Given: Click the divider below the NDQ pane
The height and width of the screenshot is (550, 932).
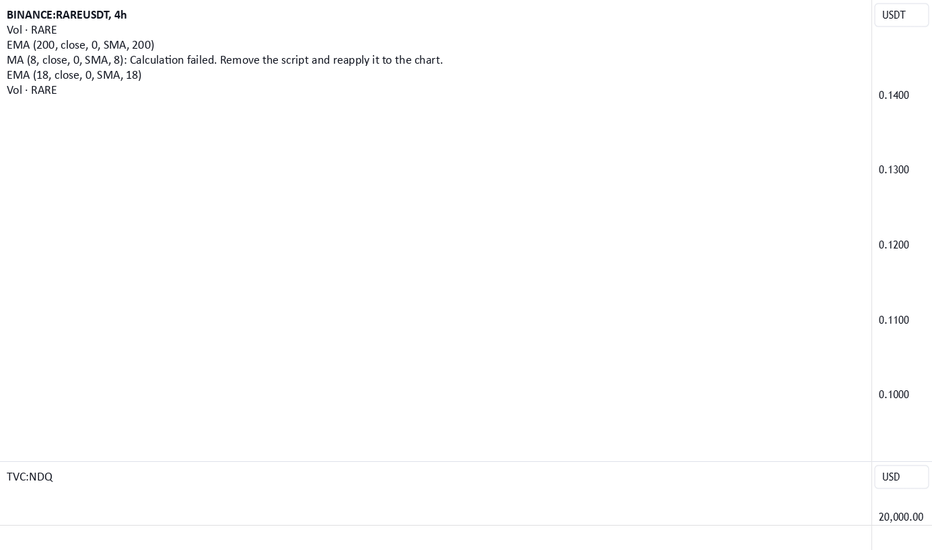Looking at the screenshot, I should click(x=436, y=525).
